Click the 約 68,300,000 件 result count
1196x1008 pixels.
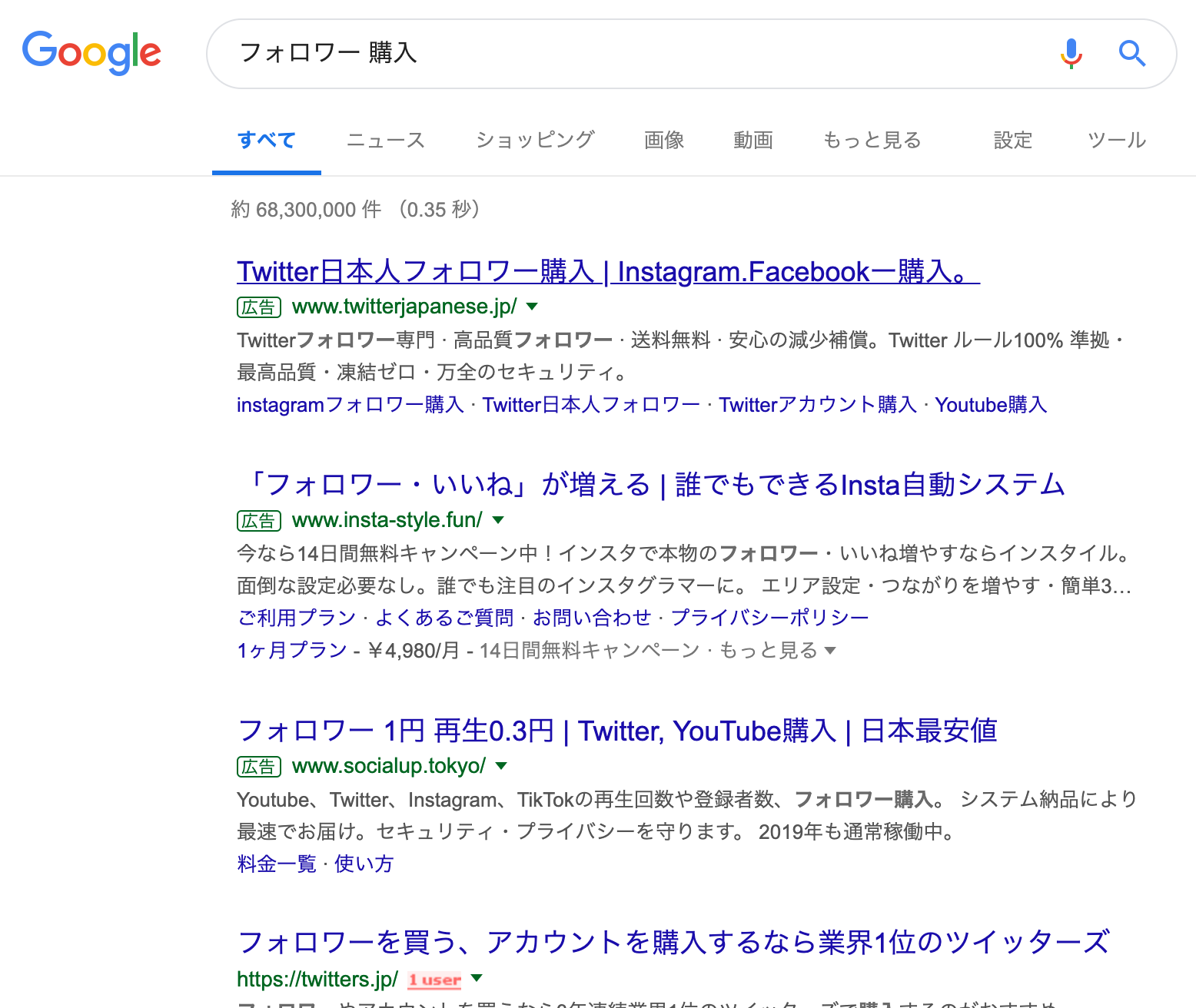point(306,209)
